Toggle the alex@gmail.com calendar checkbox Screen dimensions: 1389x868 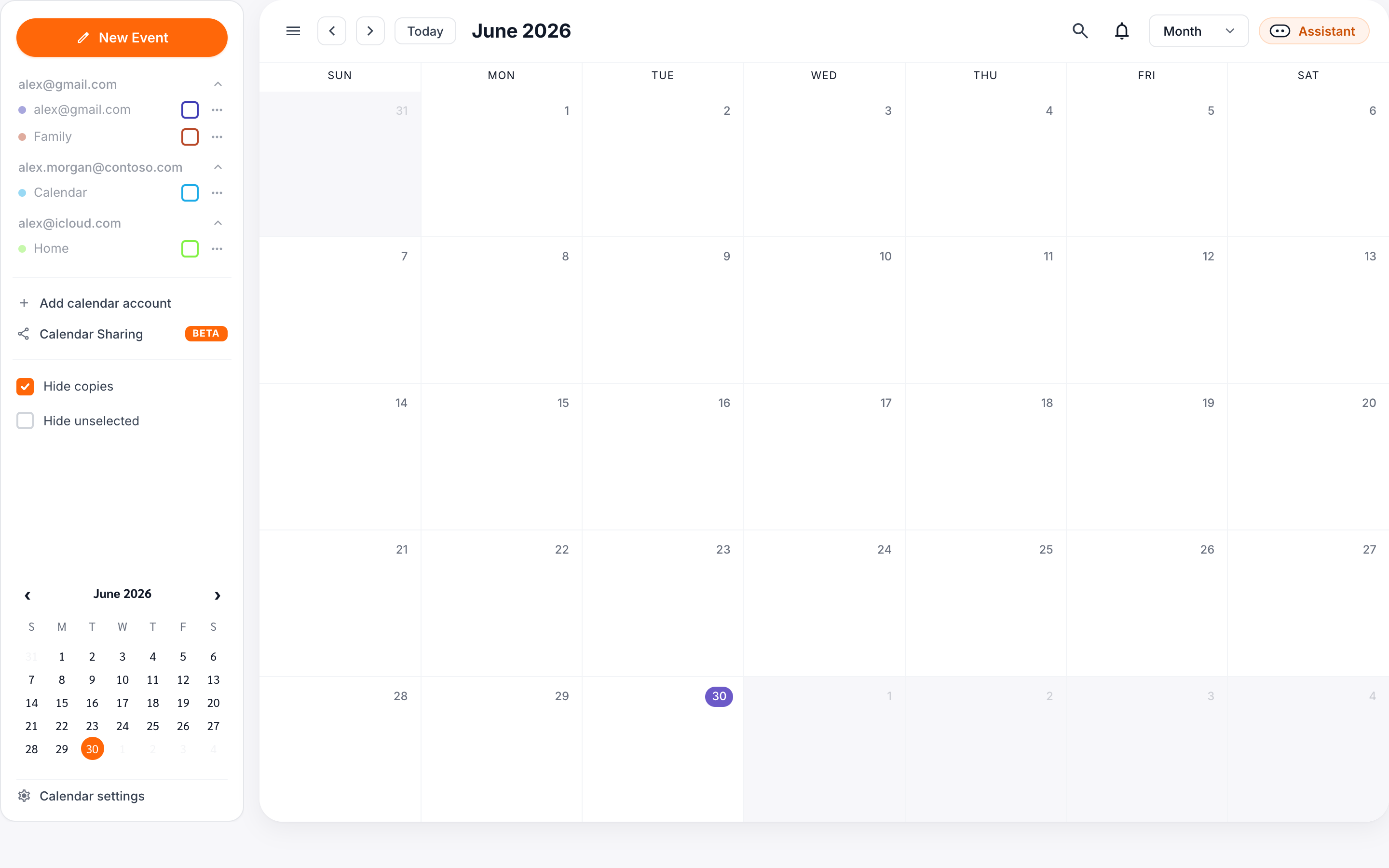(x=190, y=109)
